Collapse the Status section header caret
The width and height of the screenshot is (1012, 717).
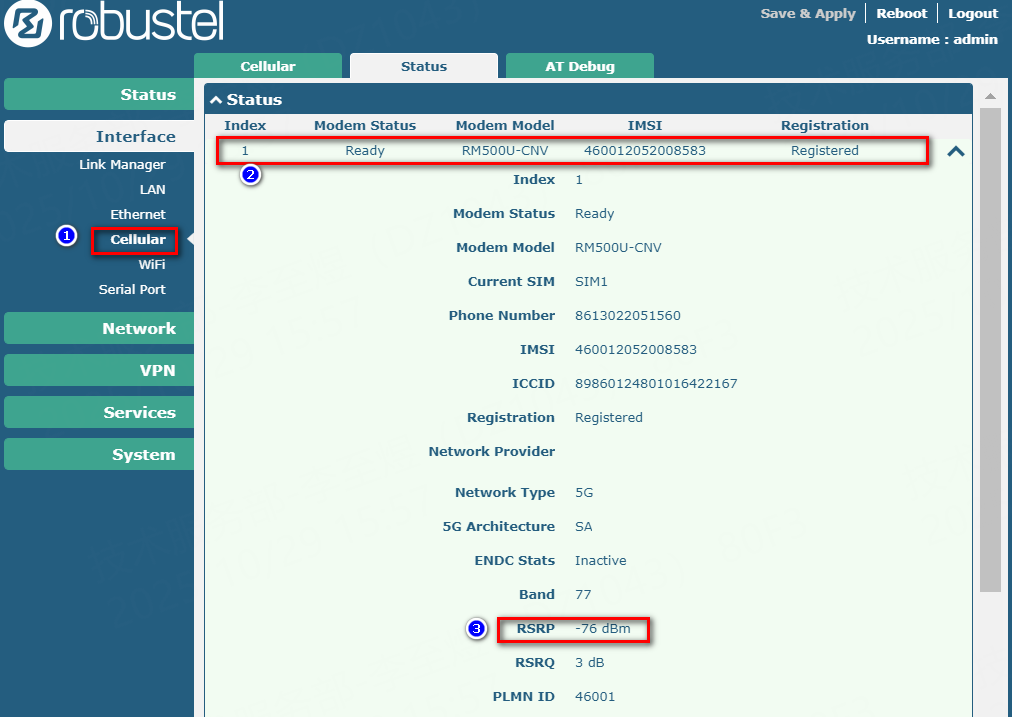[x=216, y=100]
